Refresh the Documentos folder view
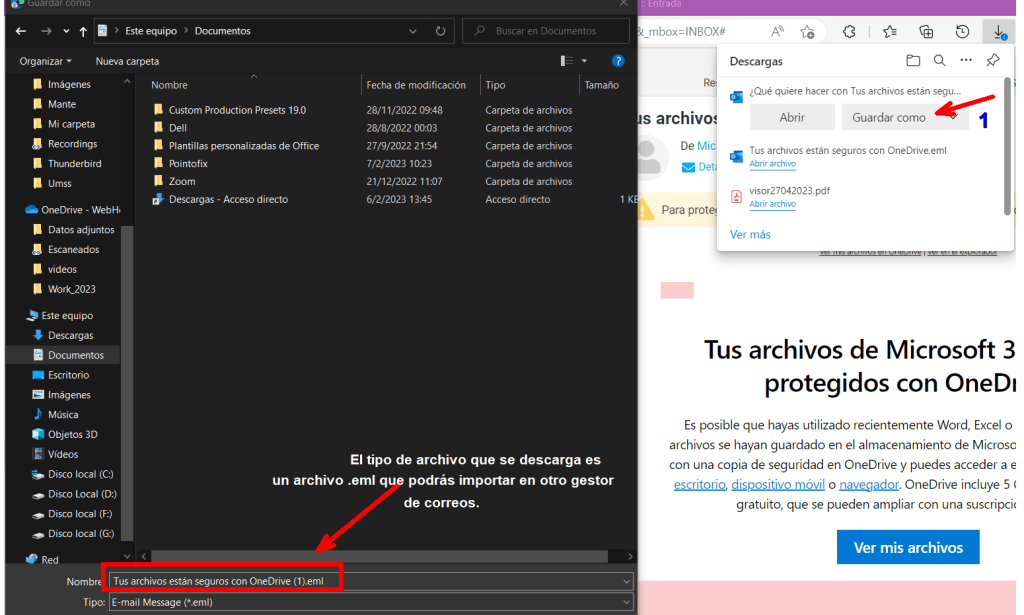This screenshot has width=1024, height=615. pos(440,31)
